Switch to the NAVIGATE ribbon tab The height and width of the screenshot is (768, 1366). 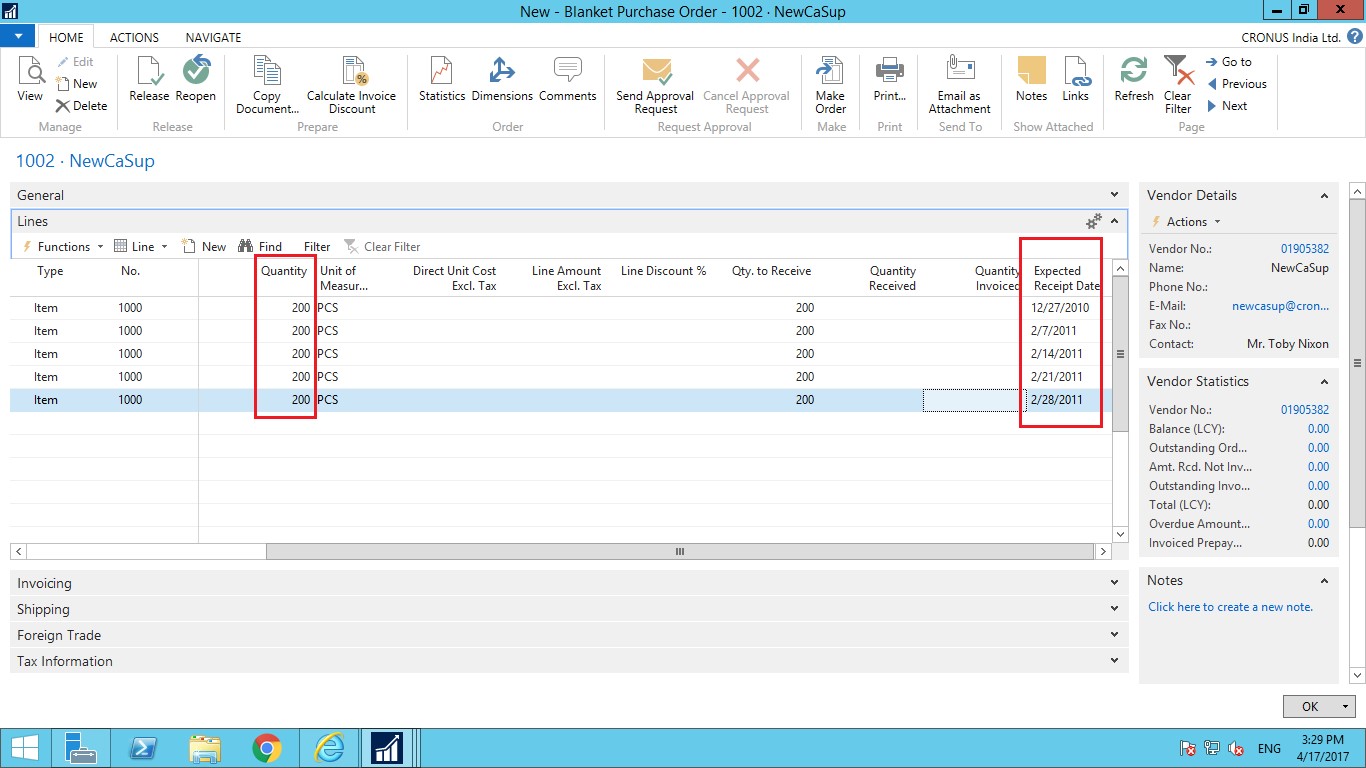[213, 37]
